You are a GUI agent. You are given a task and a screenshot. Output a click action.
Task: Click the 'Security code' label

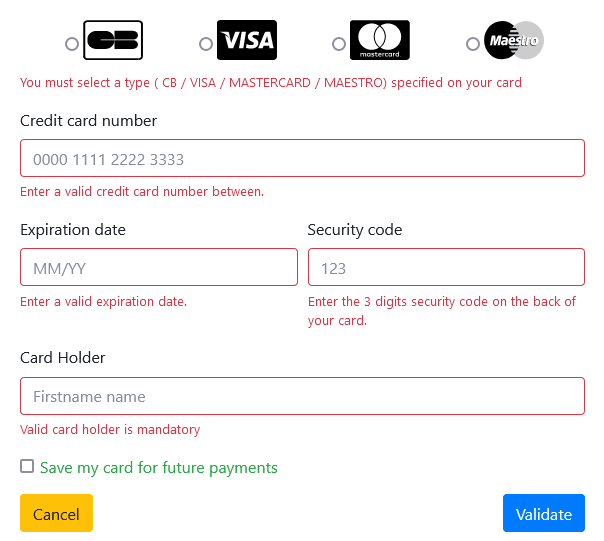click(x=355, y=230)
